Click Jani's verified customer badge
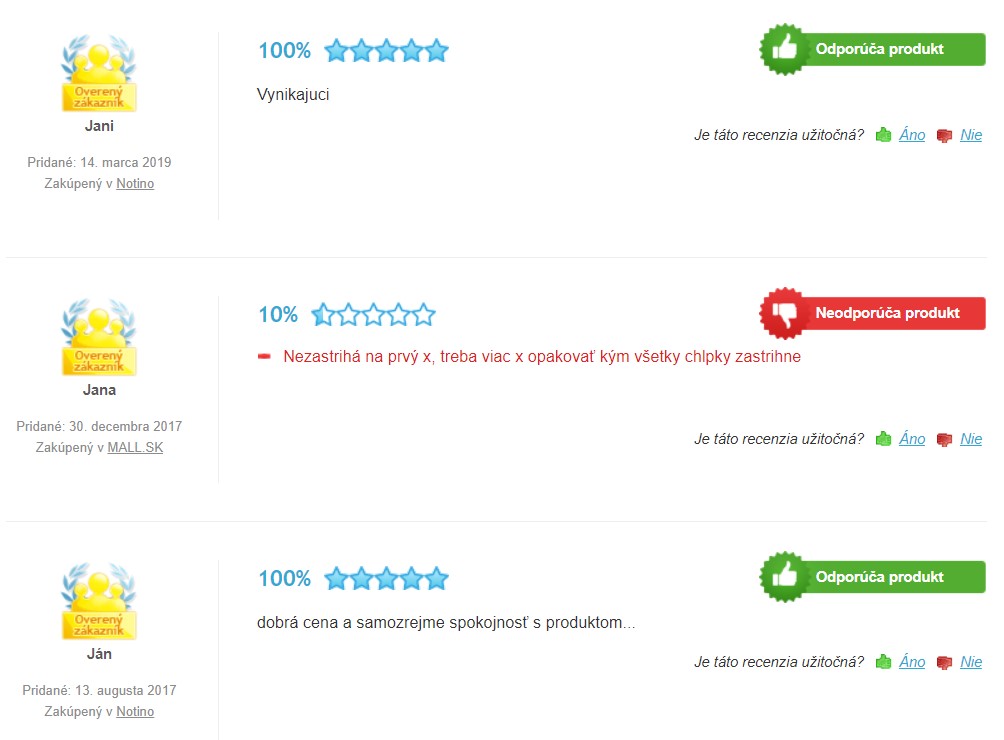Screen dimensions: 1004x740 pyautogui.click(x=99, y=73)
